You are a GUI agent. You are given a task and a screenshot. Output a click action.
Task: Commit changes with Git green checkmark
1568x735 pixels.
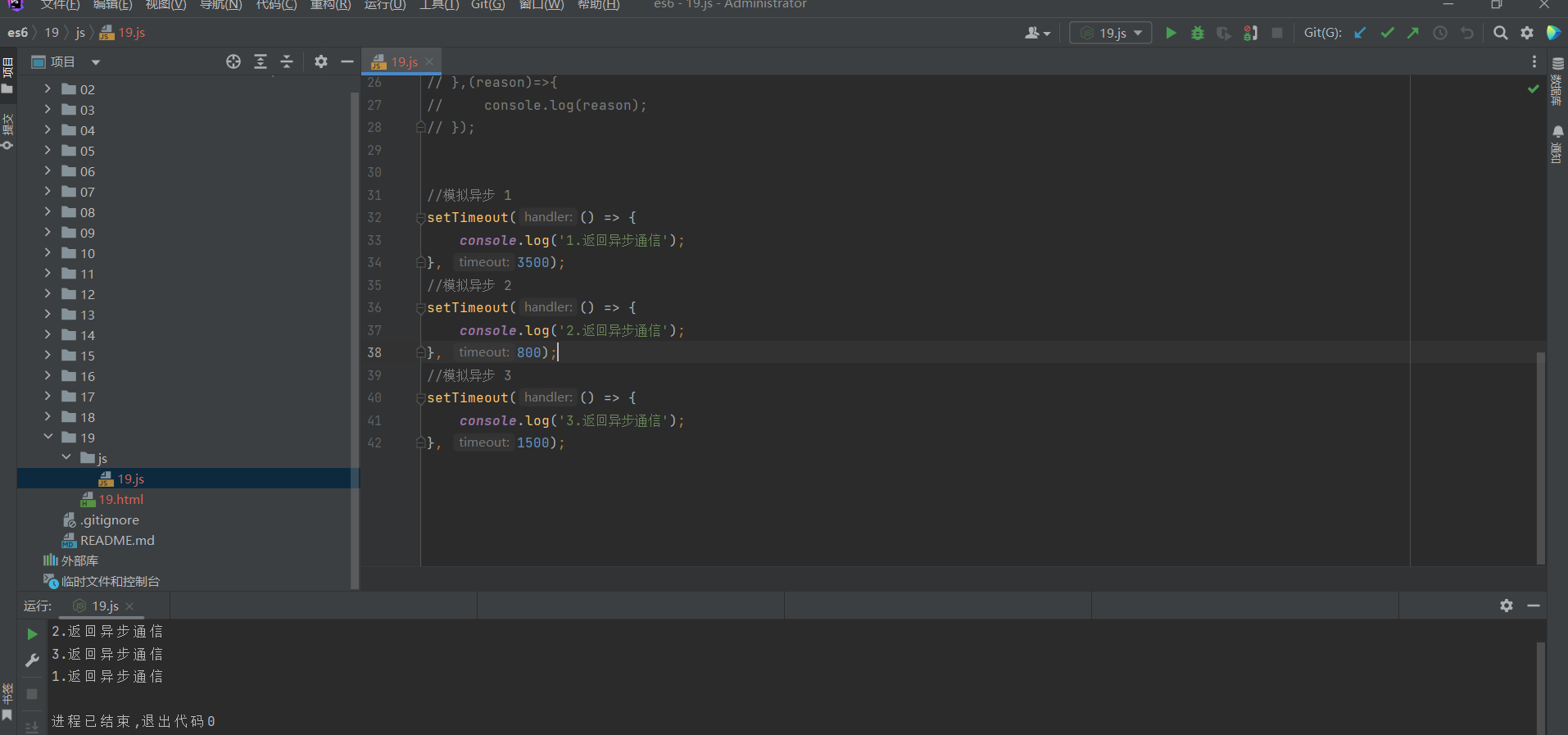(x=1387, y=33)
